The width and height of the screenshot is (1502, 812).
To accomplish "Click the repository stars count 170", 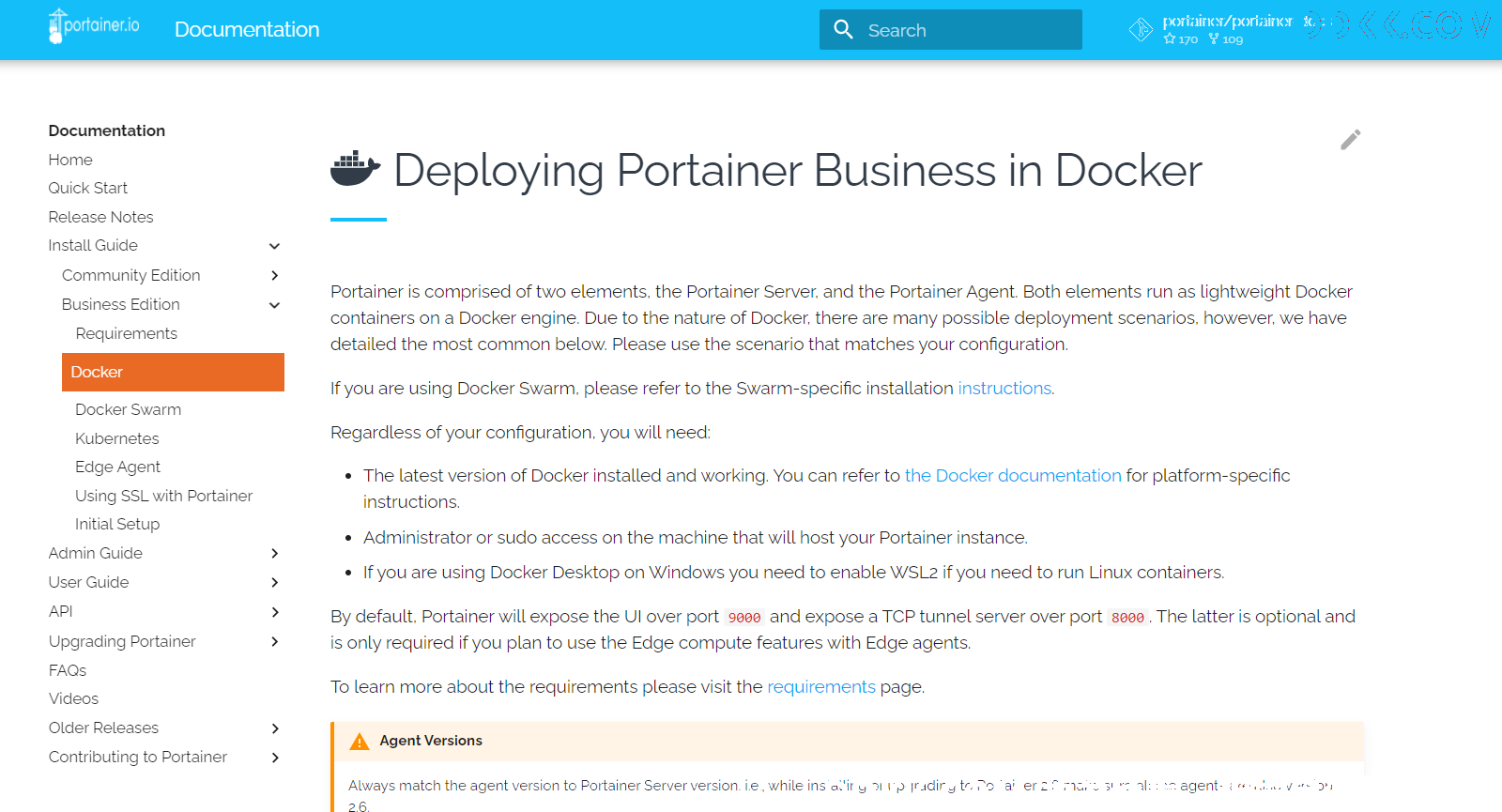I will tap(1181, 39).
